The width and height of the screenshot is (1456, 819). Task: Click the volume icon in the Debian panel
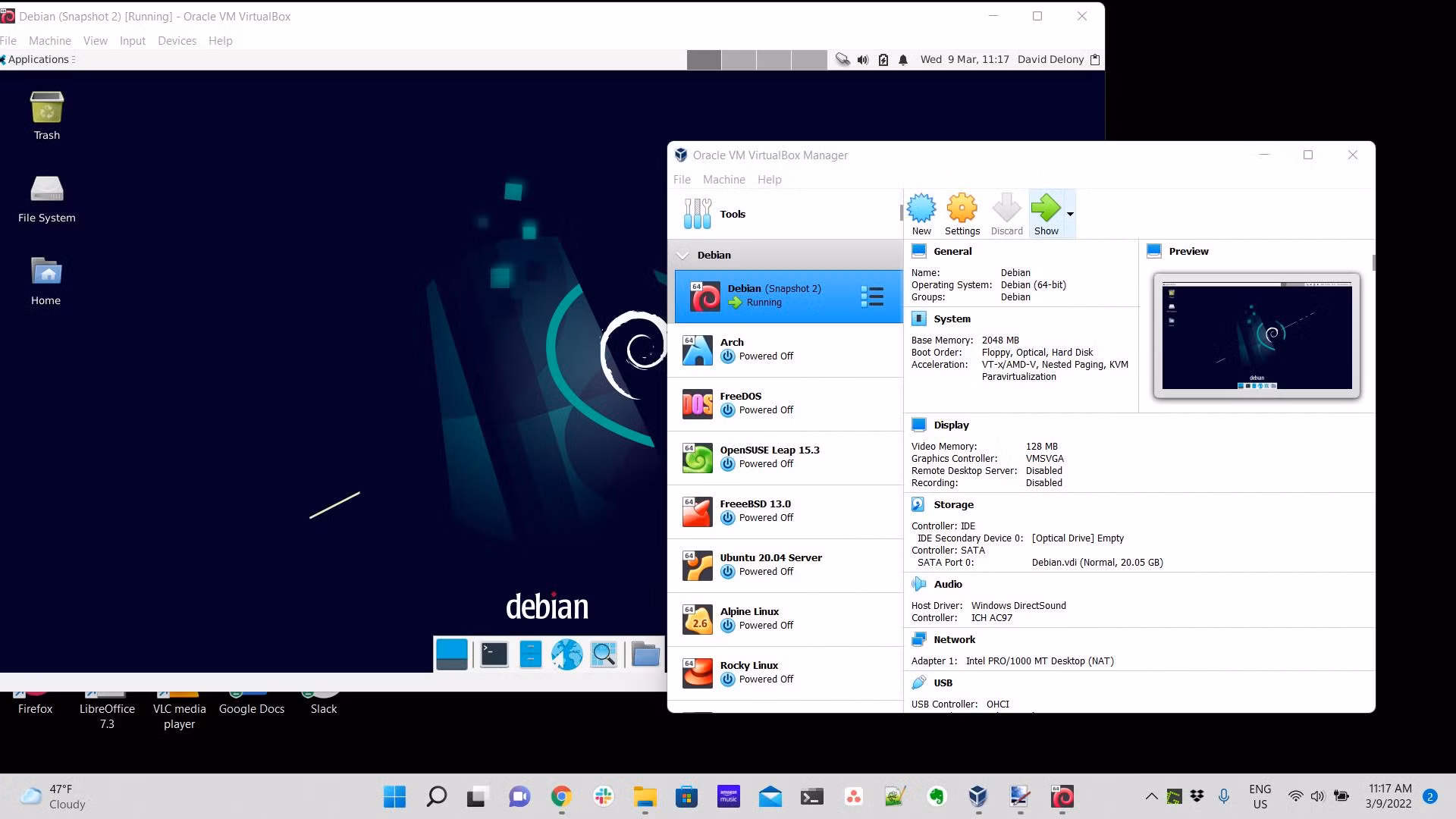point(863,59)
